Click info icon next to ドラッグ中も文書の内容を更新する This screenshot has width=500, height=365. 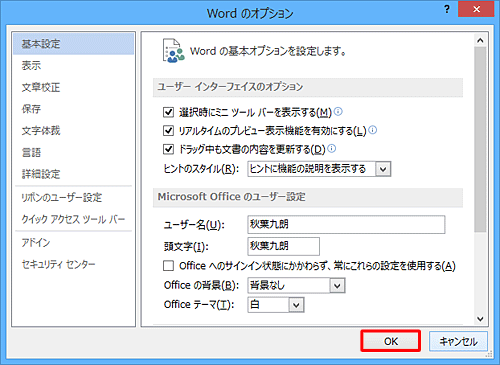pyautogui.click(x=332, y=149)
